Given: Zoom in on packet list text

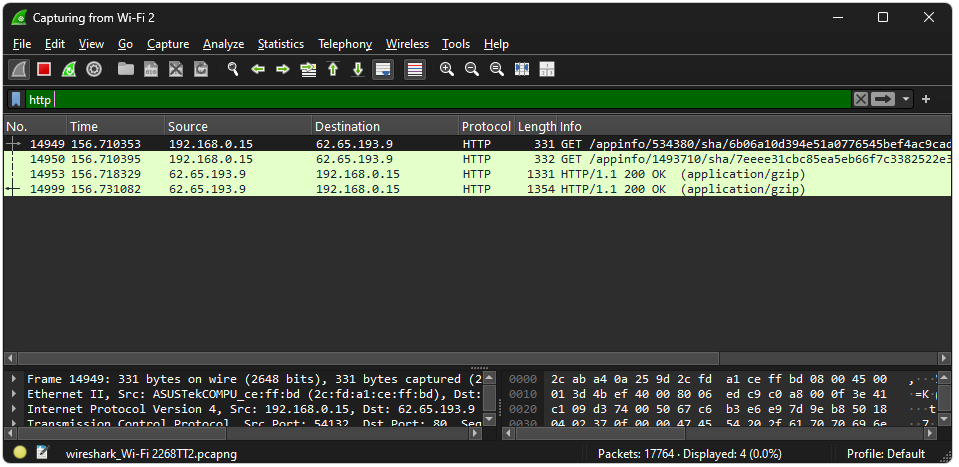Looking at the screenshot, I should coord(447,70).
